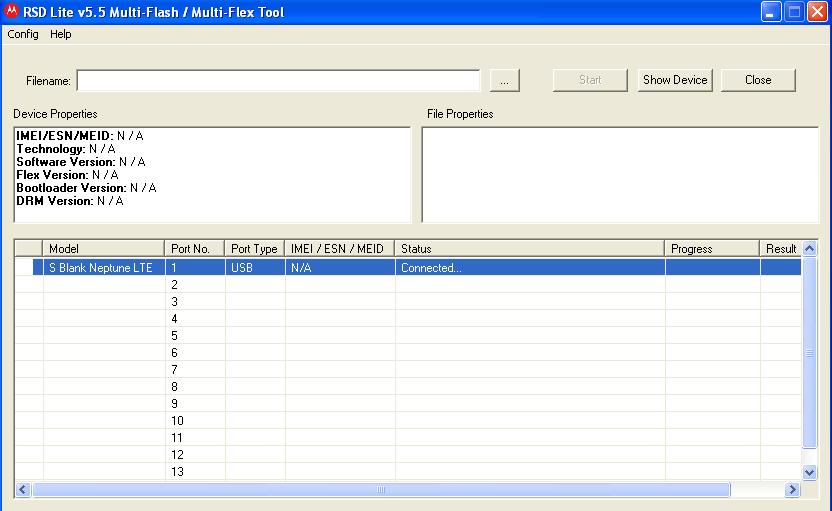Click the Show Device button
This screenshot has height=511, width=832.
[x=675, y=80]
